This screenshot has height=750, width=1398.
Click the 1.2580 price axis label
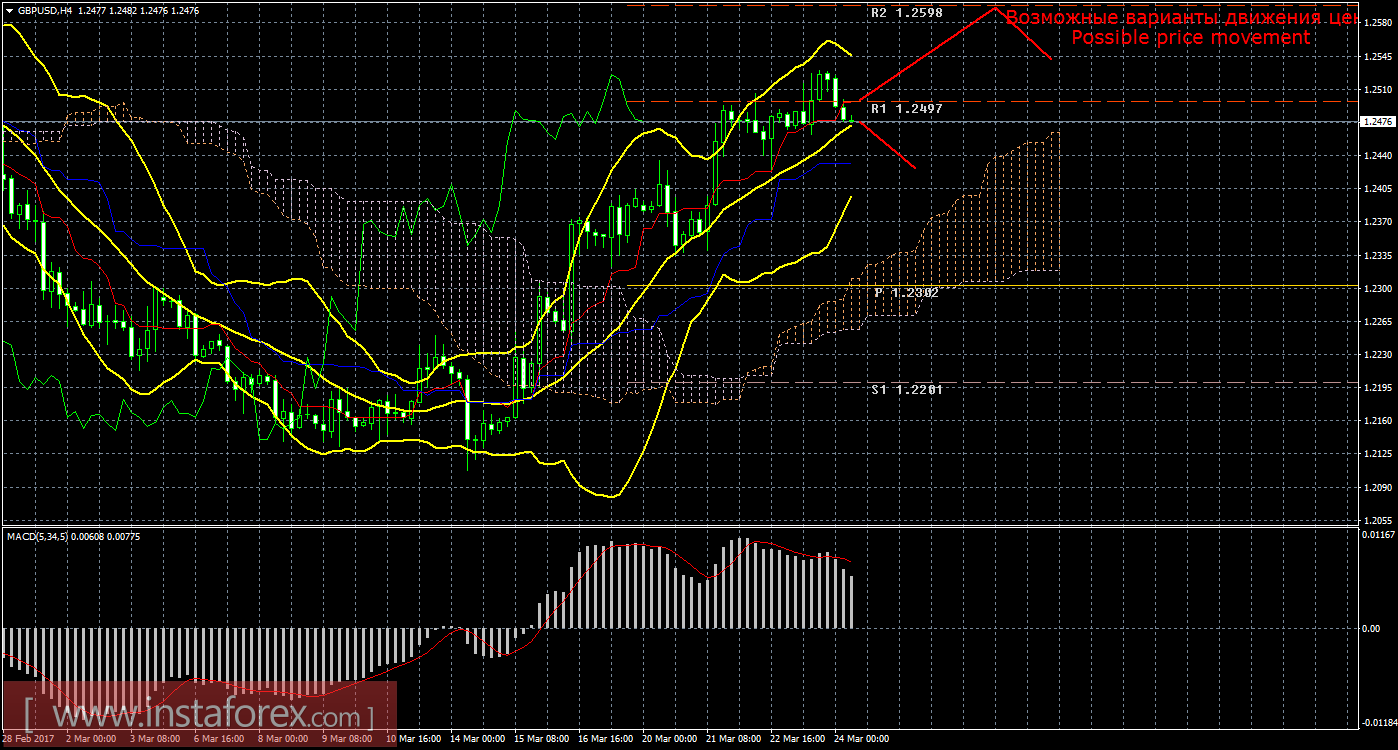click(x=1378, y=23)
